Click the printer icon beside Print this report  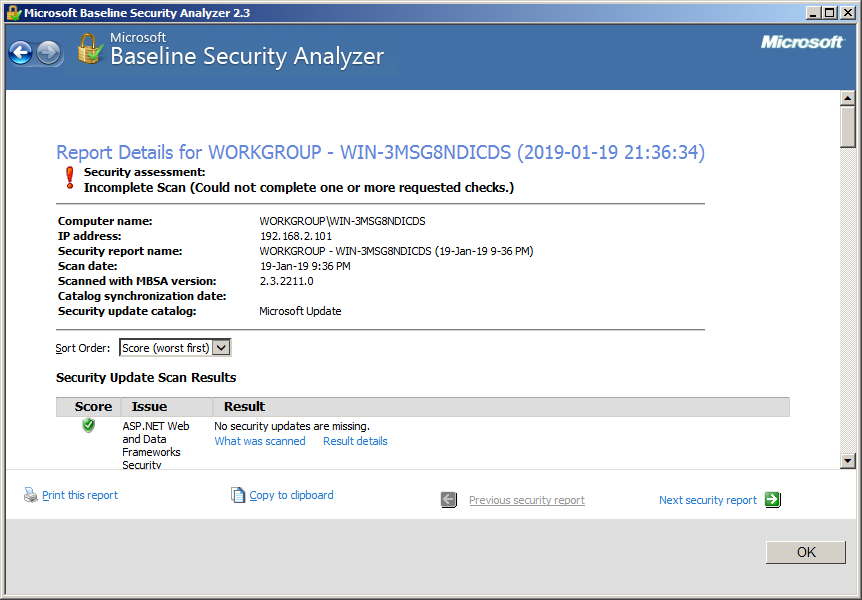31,495
